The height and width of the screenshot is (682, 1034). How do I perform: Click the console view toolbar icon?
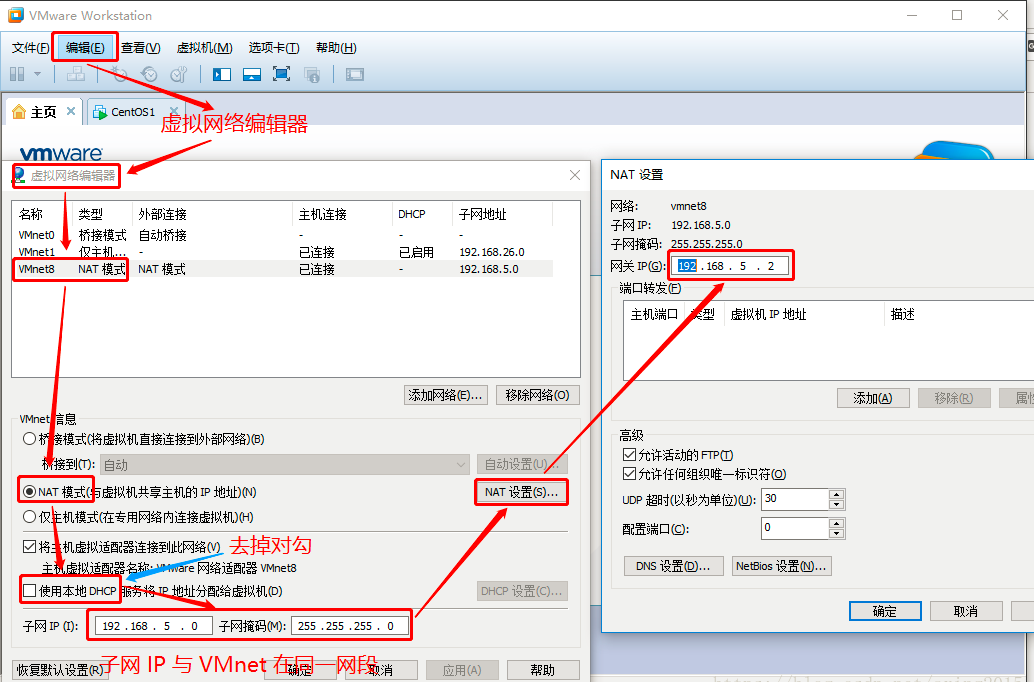pyautogui.click(x=355, y=74)
